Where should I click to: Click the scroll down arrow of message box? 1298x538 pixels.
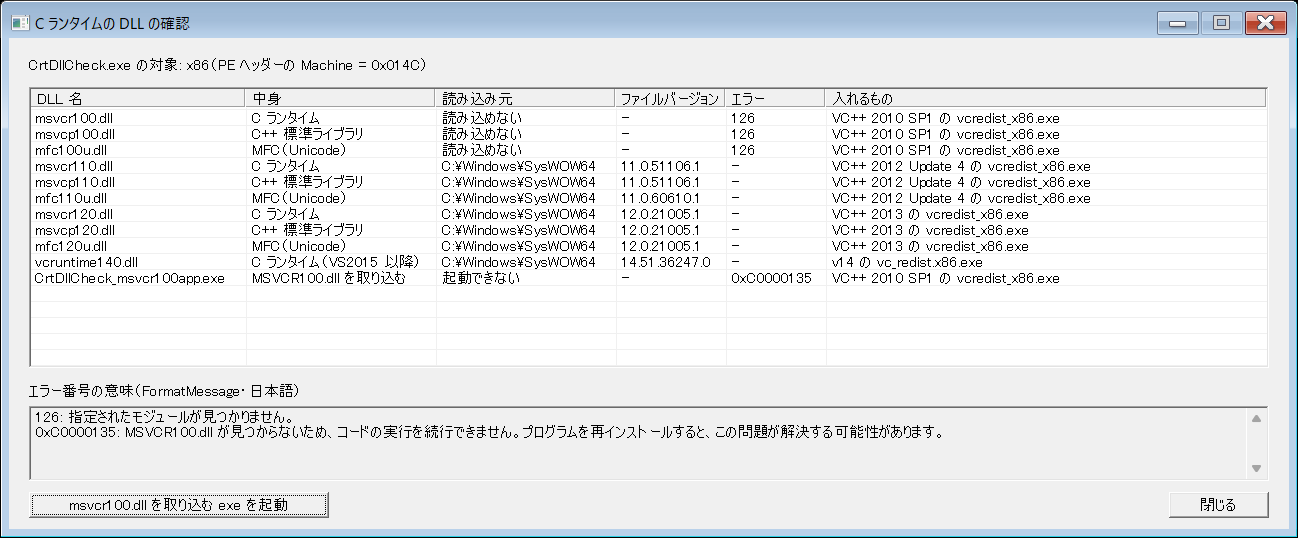(x=1257, y=468)
